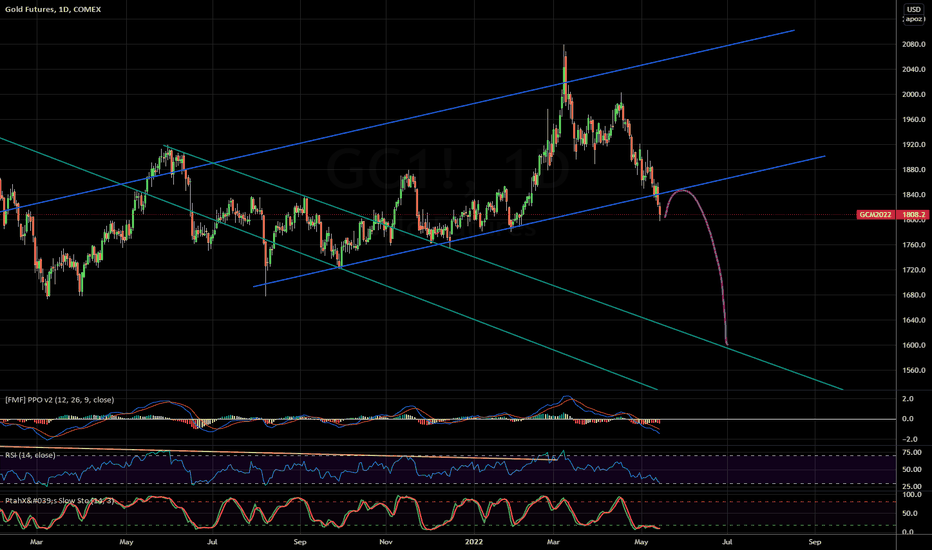This screenshot has height=550, width=932.
Task: Click the 1880.0 price axis label
Action: (914, 170)
